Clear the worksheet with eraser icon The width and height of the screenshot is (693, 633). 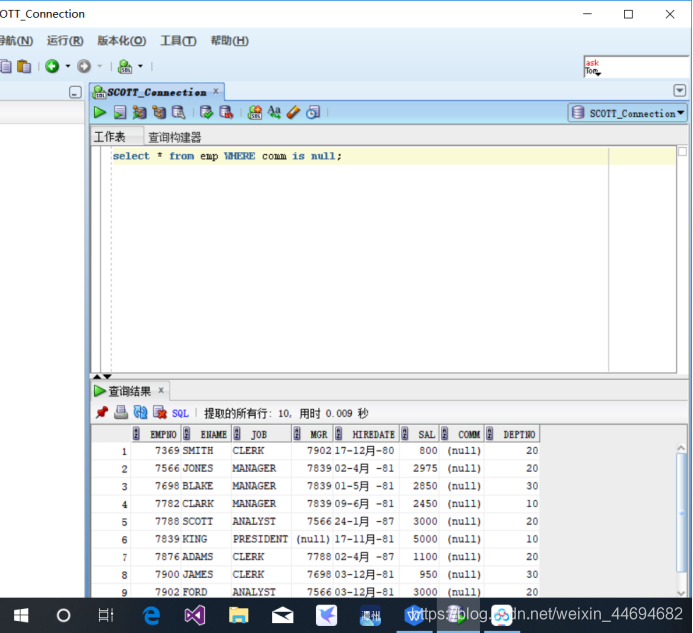[x=293, y=112]
